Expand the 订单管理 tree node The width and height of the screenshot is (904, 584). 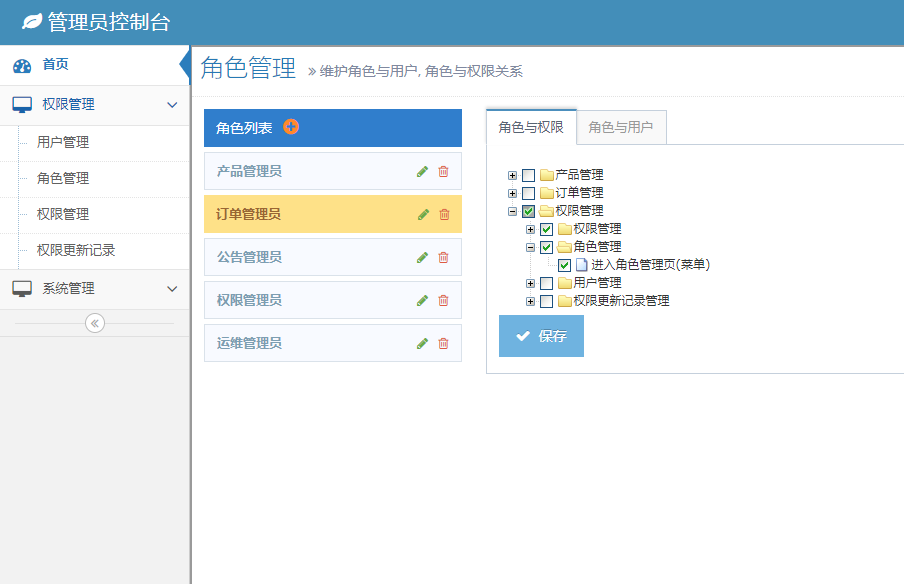pos(512,193)
